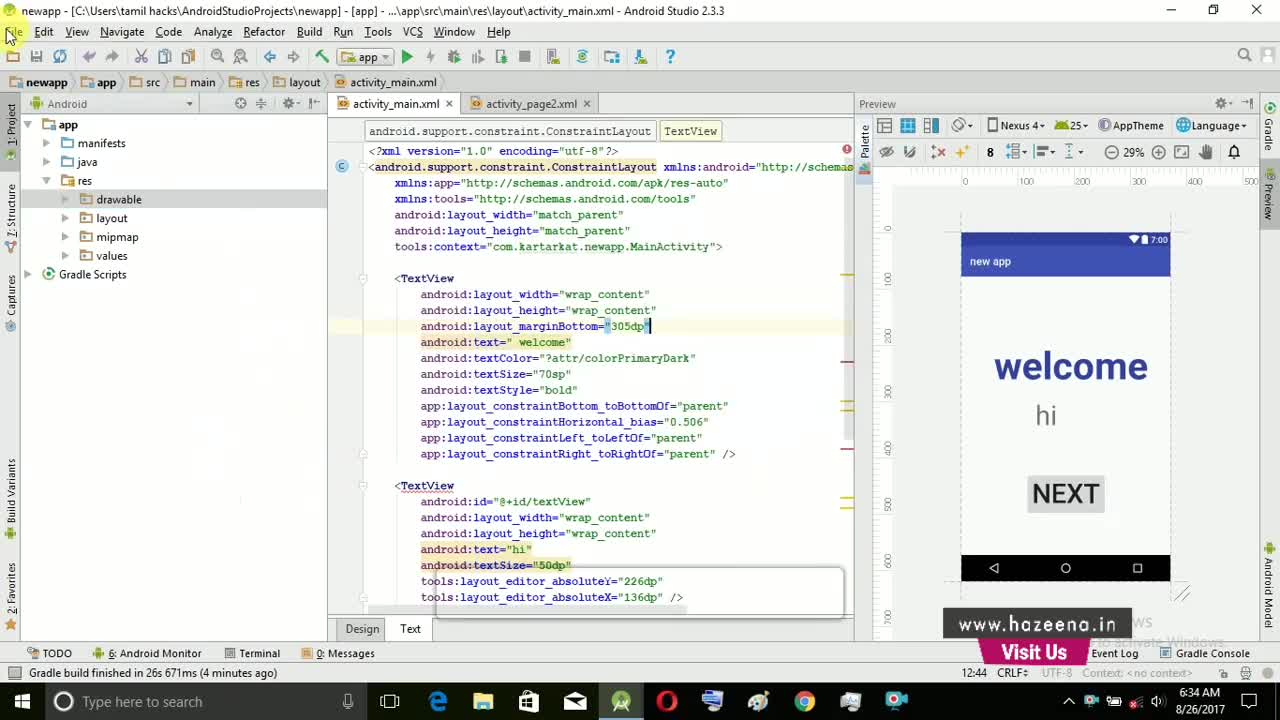Open the API 25 version dropdown
The width and height of the screenshot is (1280, 720).
pos(1072,125)
